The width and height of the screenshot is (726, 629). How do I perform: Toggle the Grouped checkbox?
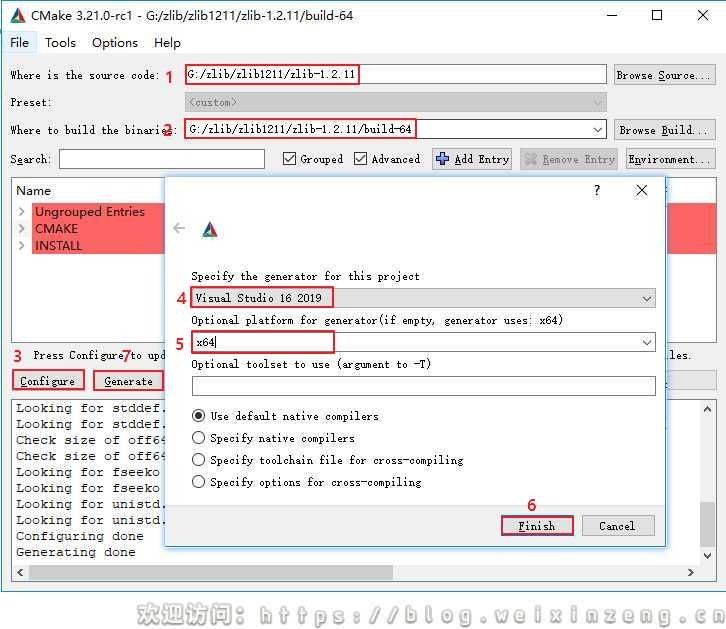pos(289,159)
